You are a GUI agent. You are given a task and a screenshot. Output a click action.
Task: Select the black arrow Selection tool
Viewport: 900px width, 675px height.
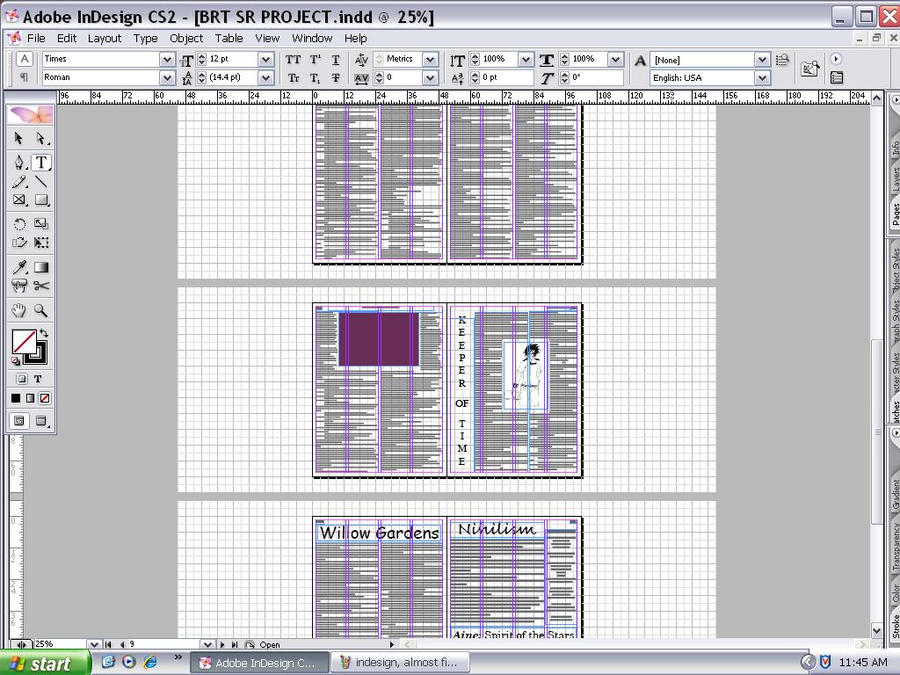pyautogui.click(x=19, y=138)
